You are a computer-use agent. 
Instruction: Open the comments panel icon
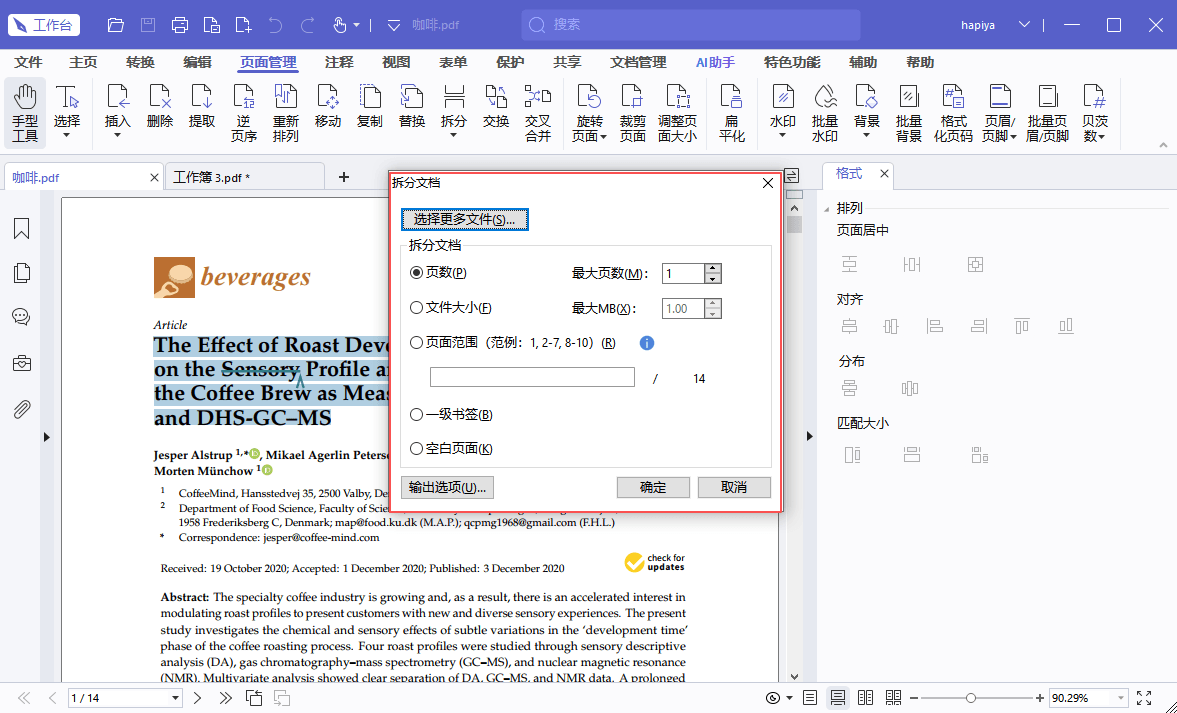[x=22, y=317]
